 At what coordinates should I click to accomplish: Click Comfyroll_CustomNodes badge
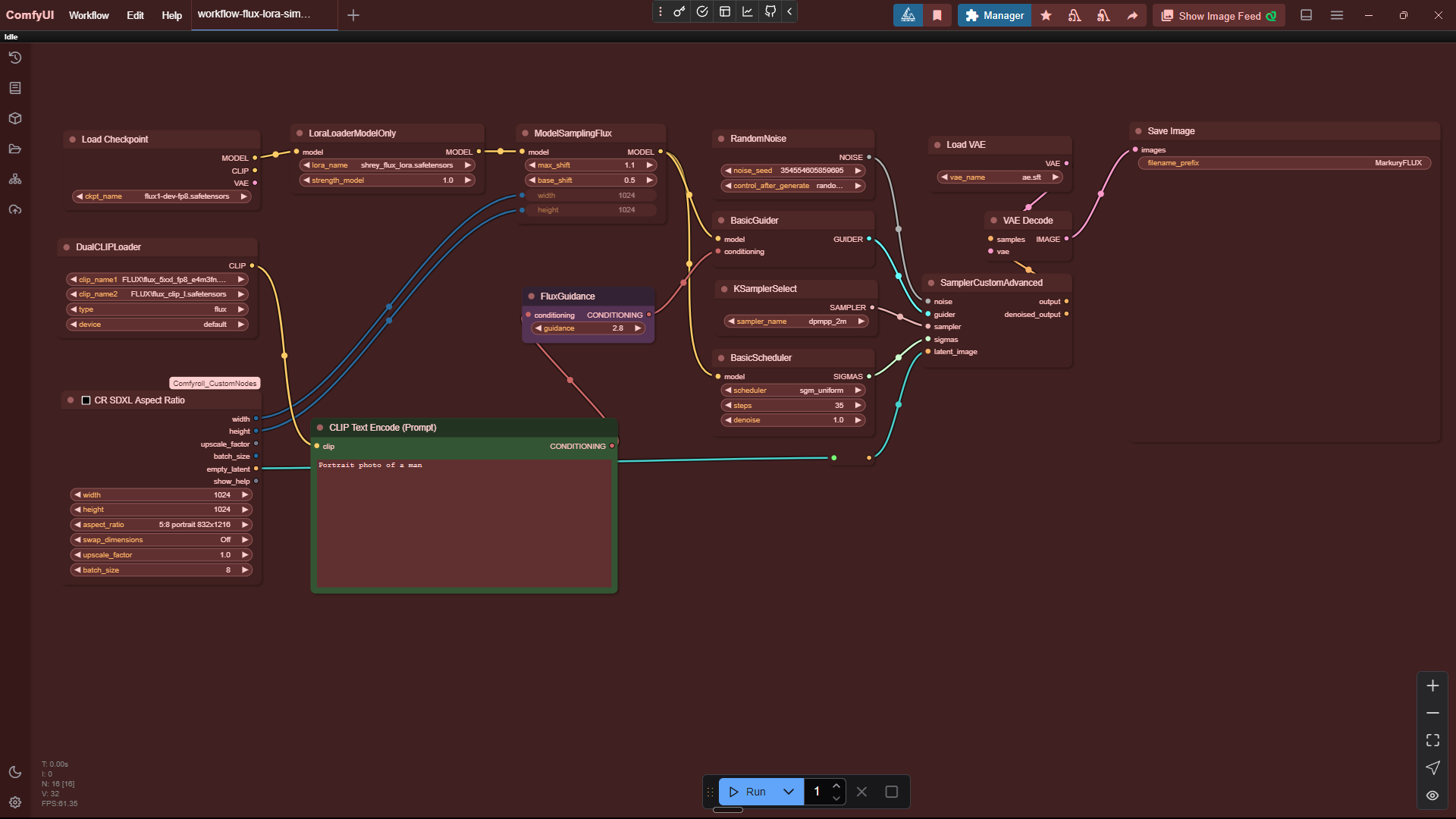[x=215, y=384]
